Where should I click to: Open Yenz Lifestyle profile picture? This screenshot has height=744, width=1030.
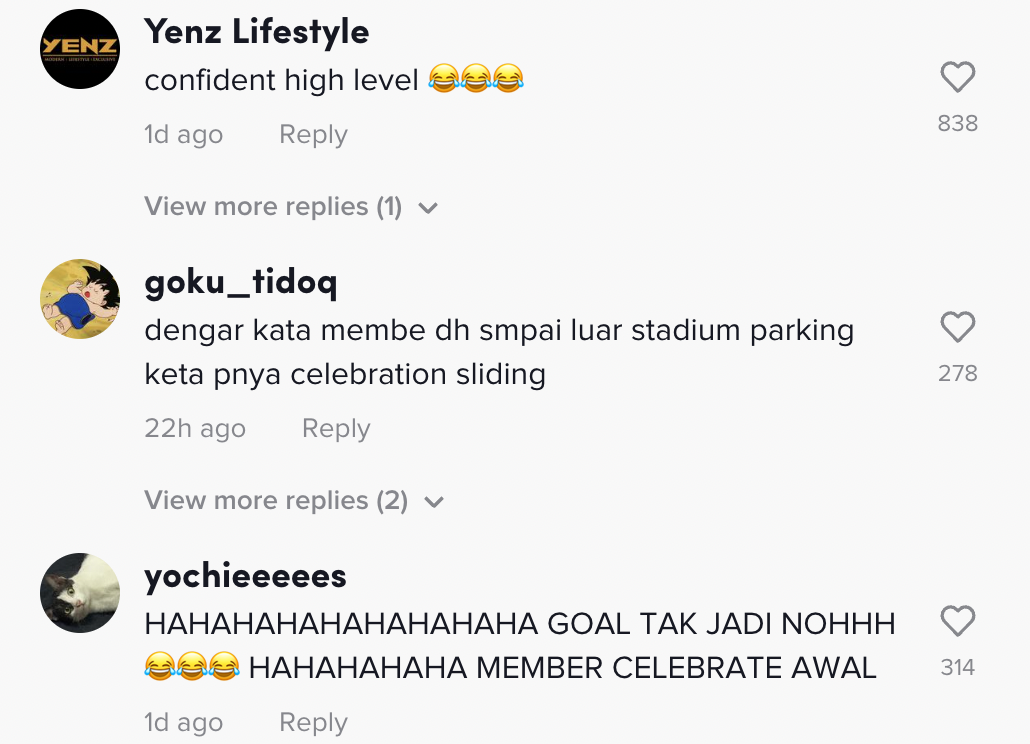(80, 49)
